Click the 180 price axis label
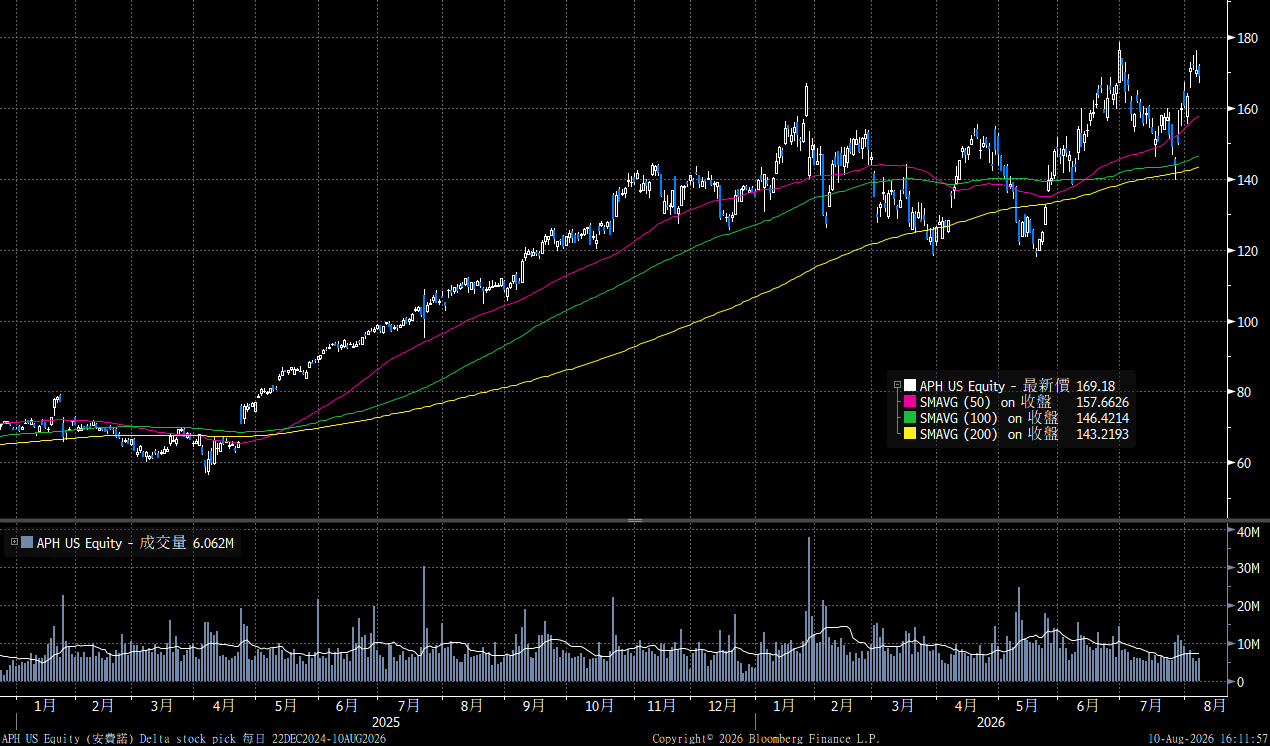 coord(1247,38)
